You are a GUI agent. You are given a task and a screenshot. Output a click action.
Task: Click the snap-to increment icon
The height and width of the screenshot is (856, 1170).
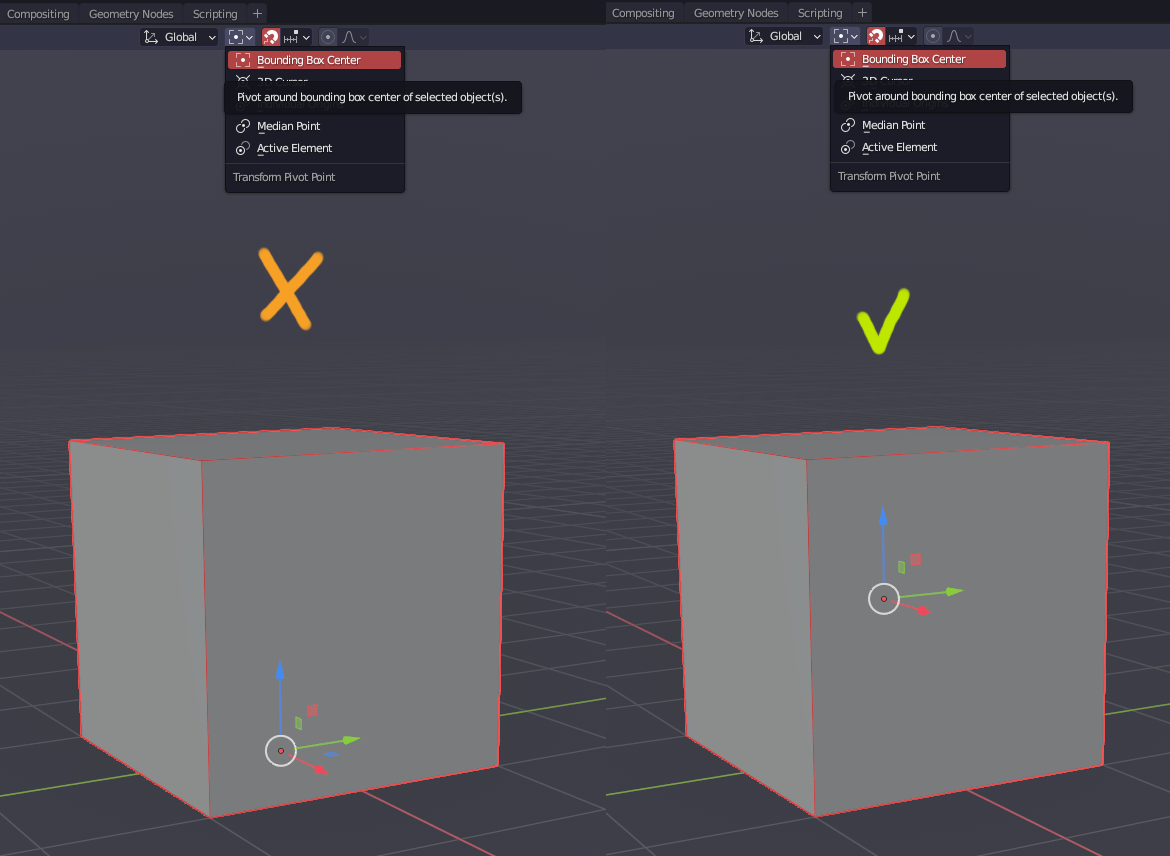pyautogui.click(x=290, y=36)
